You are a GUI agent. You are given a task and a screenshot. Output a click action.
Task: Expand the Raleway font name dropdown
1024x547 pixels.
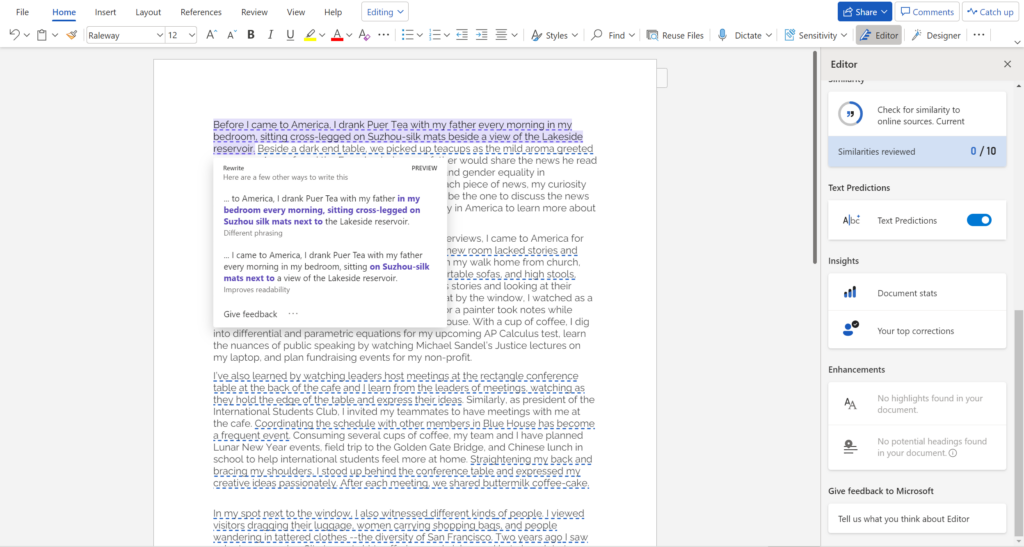coord(159,35)
